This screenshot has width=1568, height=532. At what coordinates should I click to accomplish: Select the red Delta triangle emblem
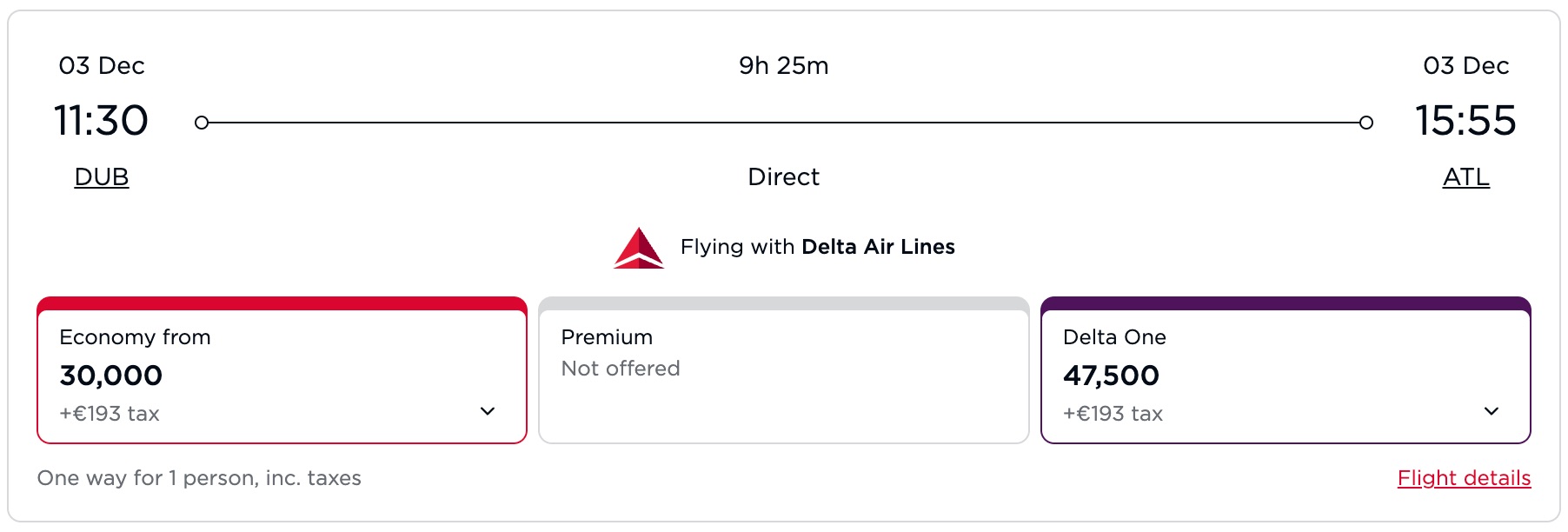coord(639,247)
